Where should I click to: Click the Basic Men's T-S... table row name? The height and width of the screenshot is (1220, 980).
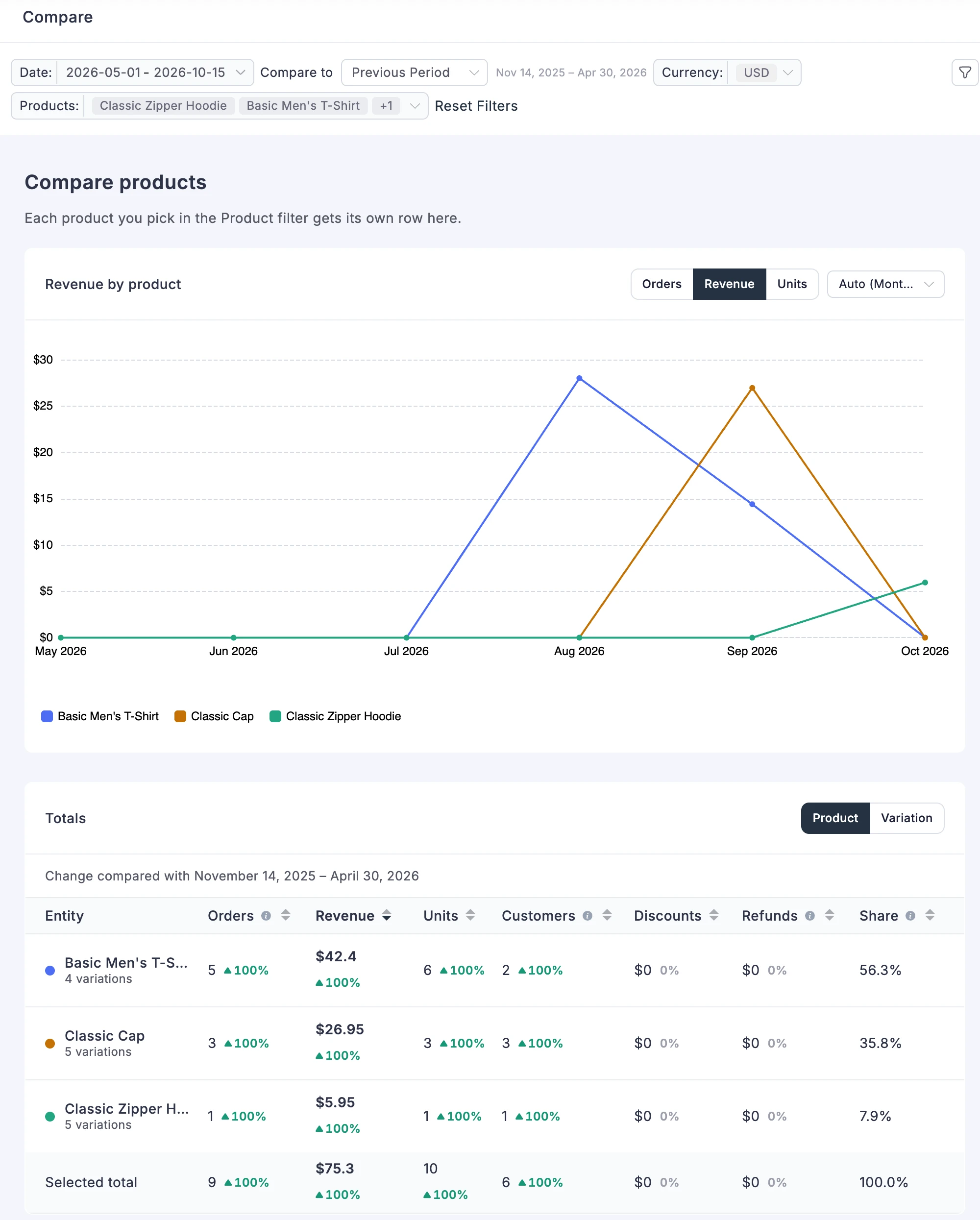[x=126, y=963]
